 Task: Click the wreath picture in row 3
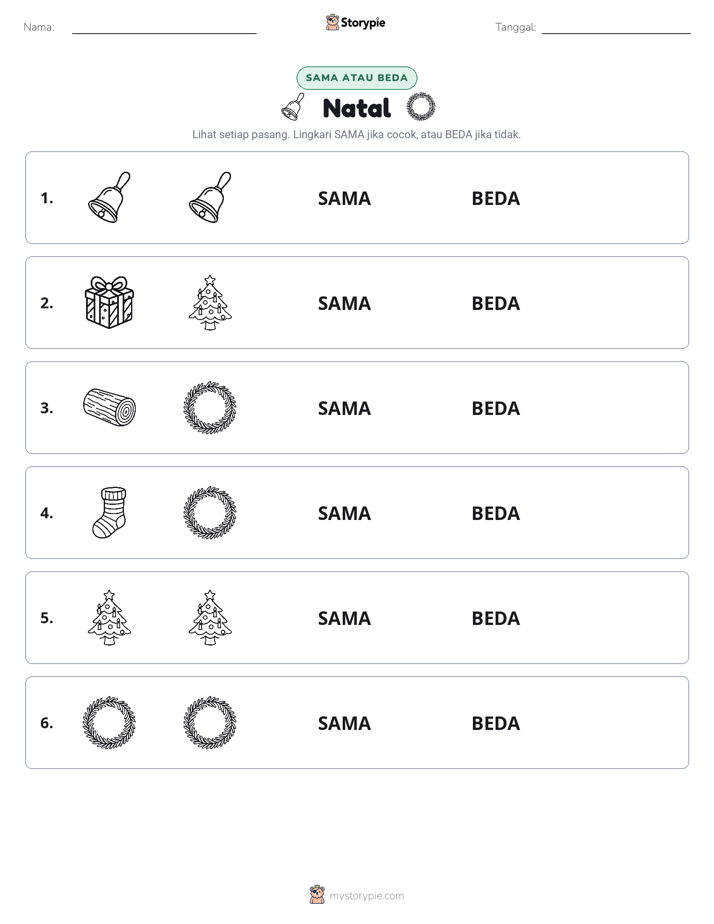click(x=210, y=407)
